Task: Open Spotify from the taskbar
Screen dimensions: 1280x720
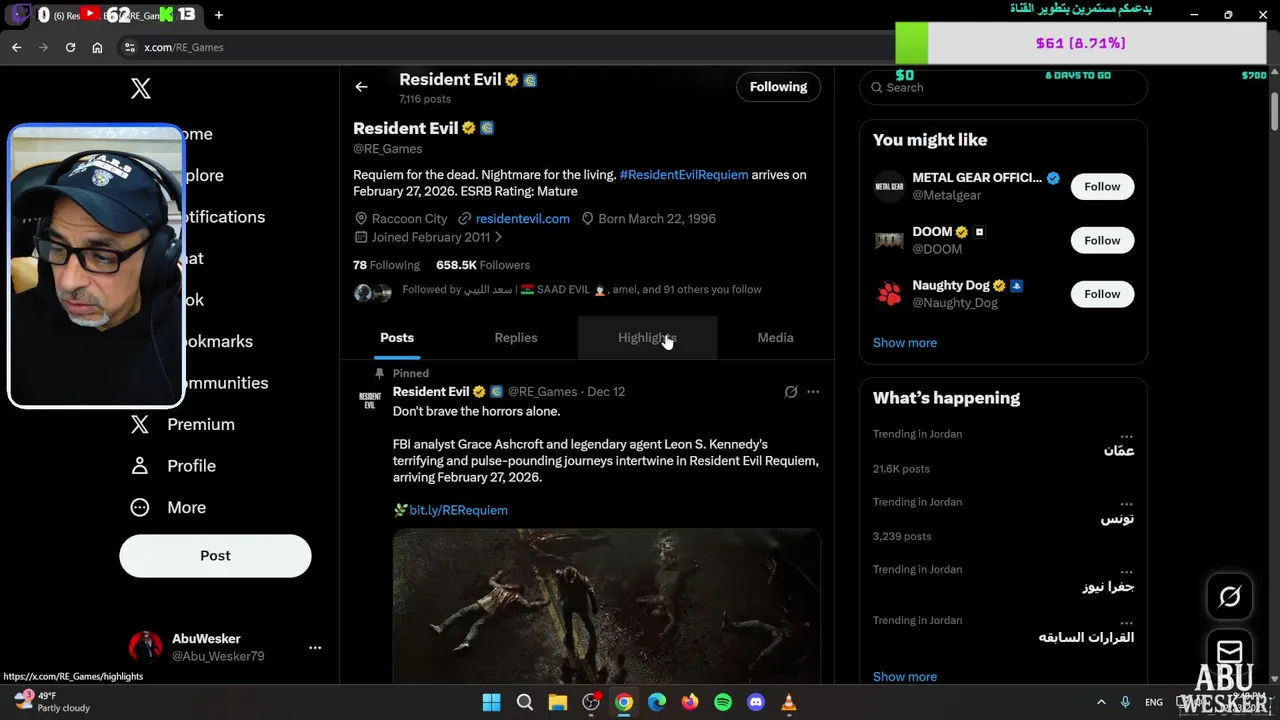Action: [723, 702]
